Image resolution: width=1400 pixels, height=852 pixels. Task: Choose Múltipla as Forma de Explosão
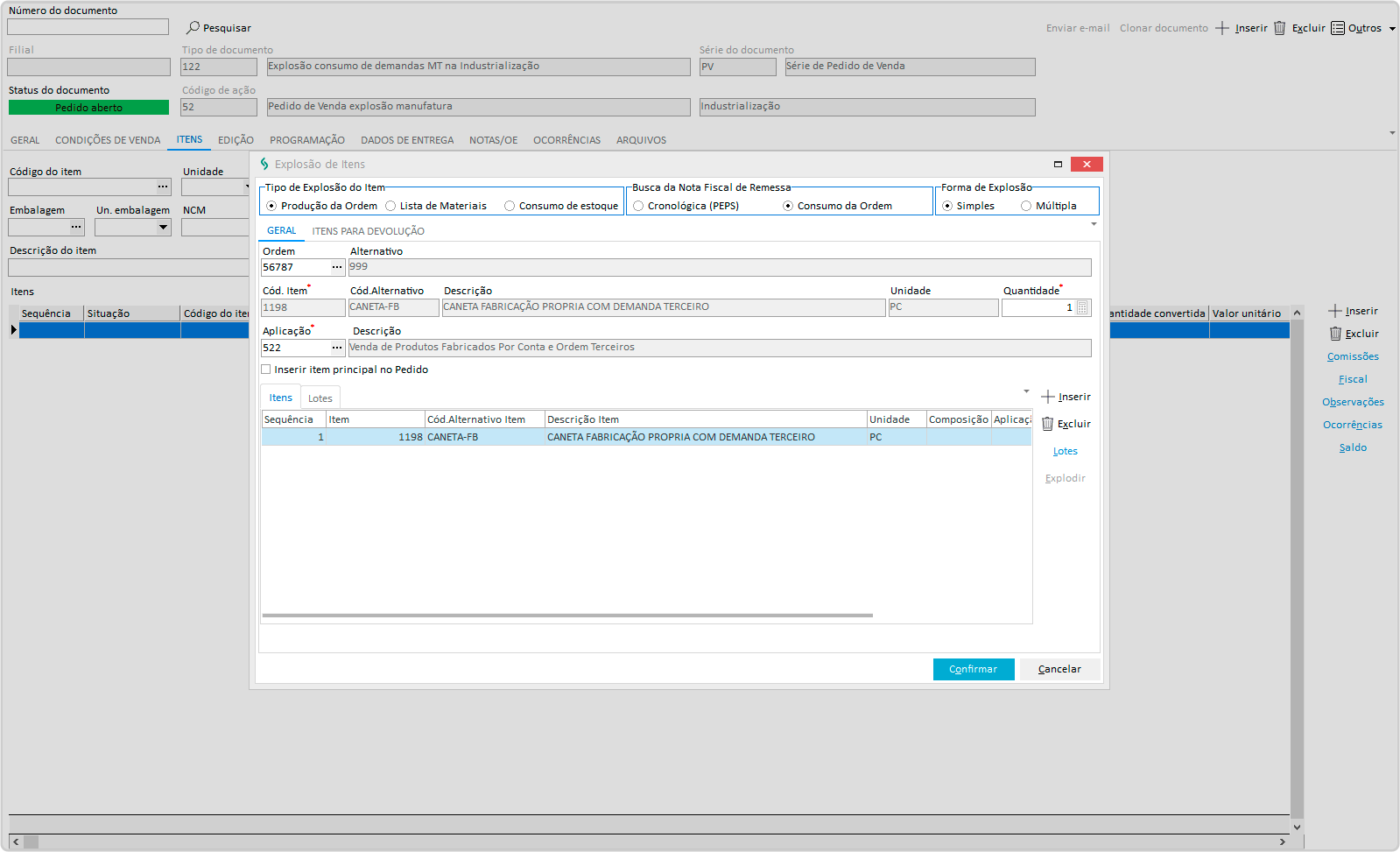(1026, 206)
